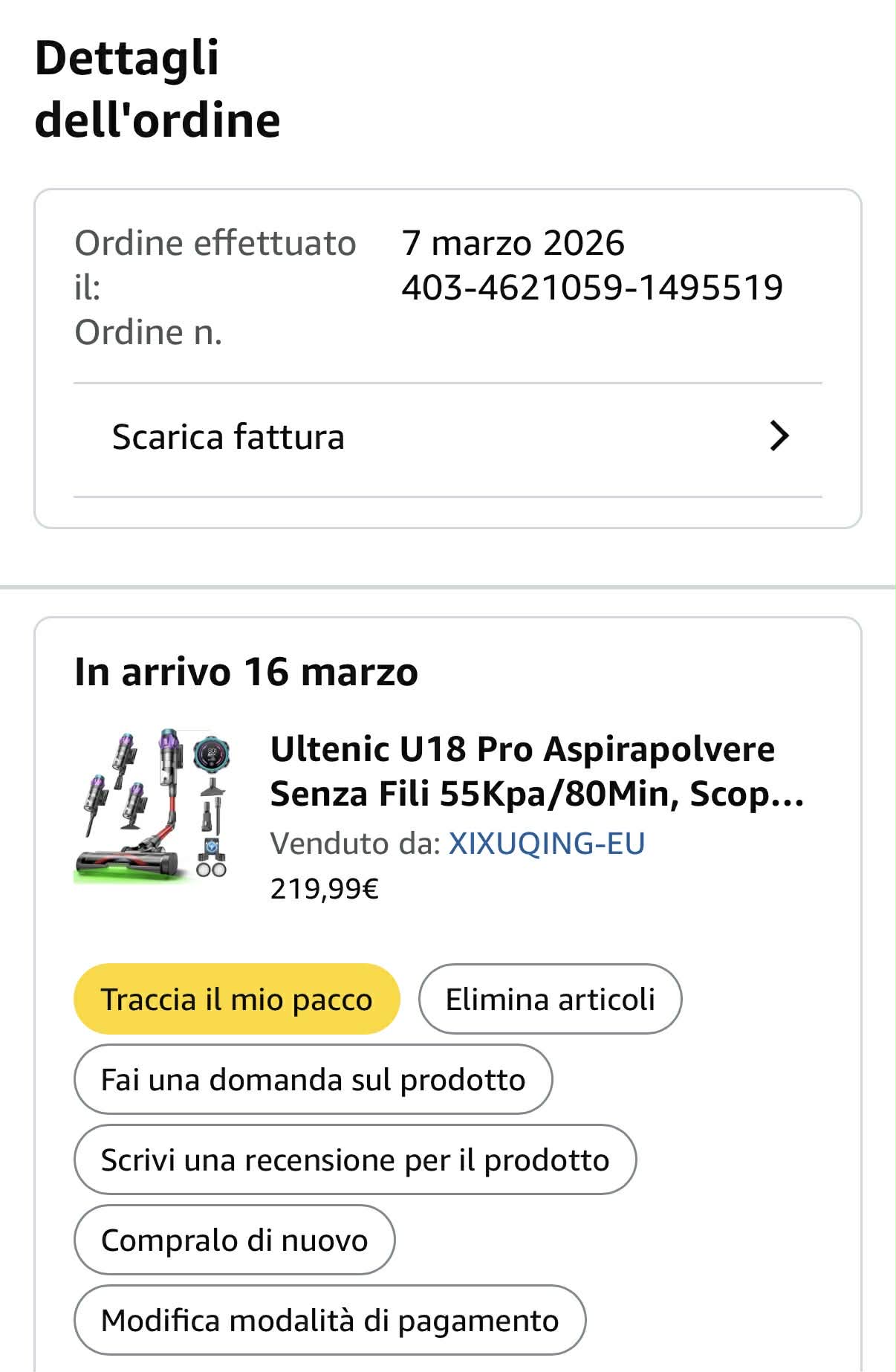Click the Dettagli dell'ordine page title
The image size is (896, 1372).
158,88
